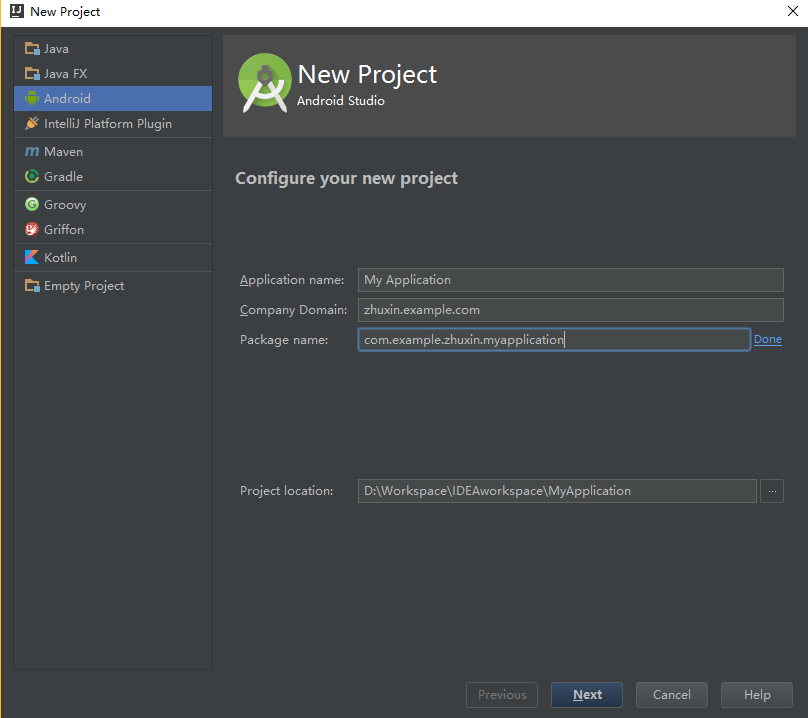Viewport: 808px width, 718px height.
Task: Click the disabled Previous button
Action: 502,695
